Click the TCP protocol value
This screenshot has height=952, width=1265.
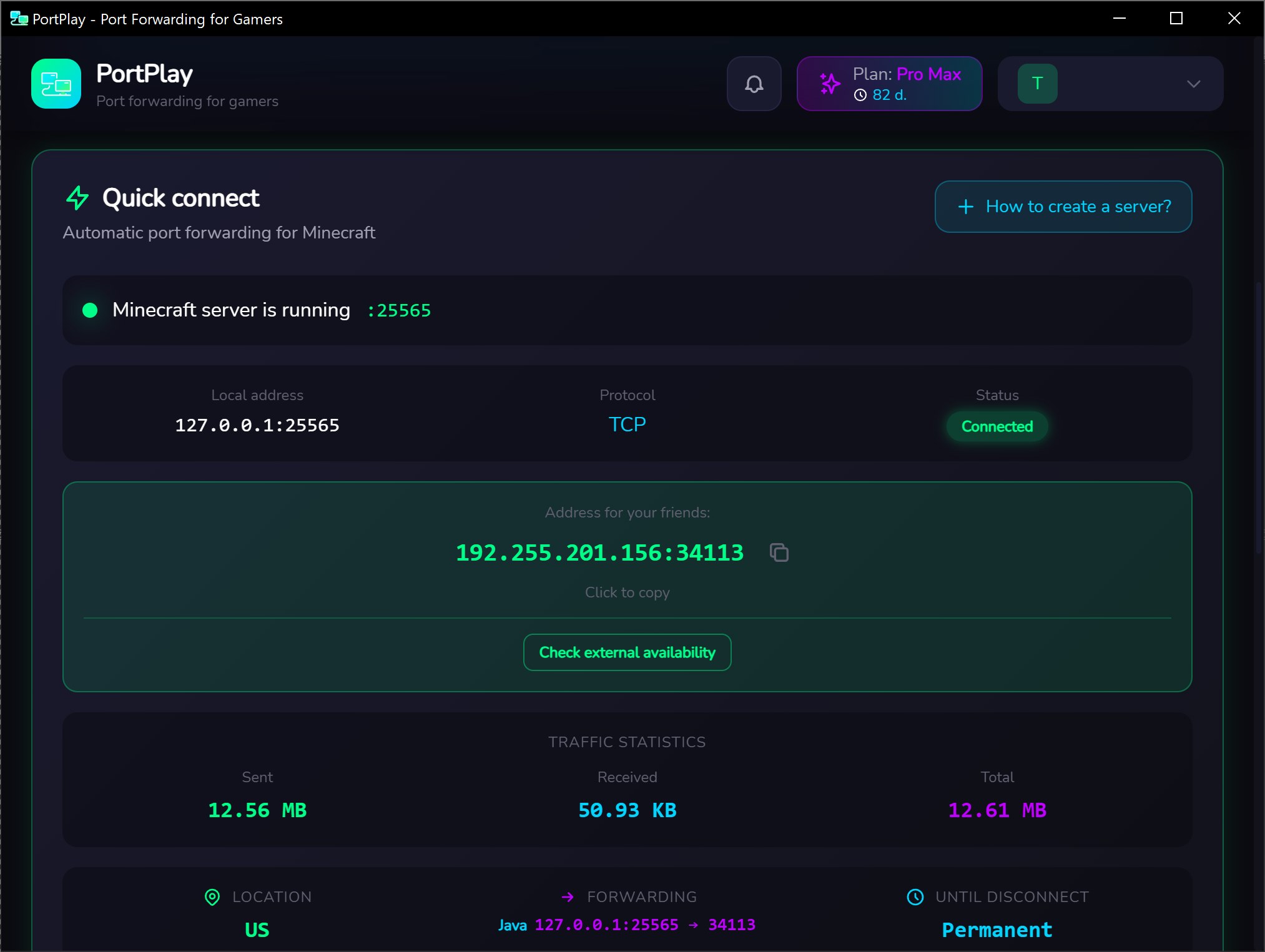pyautogui.click(x=627, y=424)
